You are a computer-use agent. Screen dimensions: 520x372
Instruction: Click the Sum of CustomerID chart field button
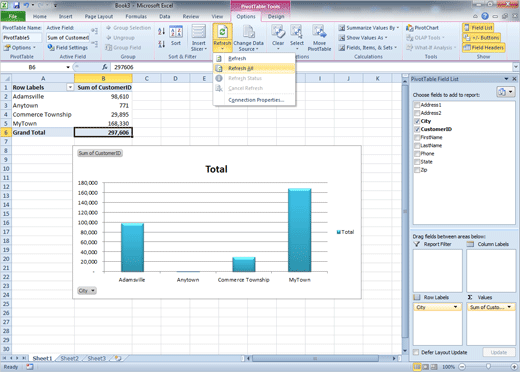[x=100, y=153]
